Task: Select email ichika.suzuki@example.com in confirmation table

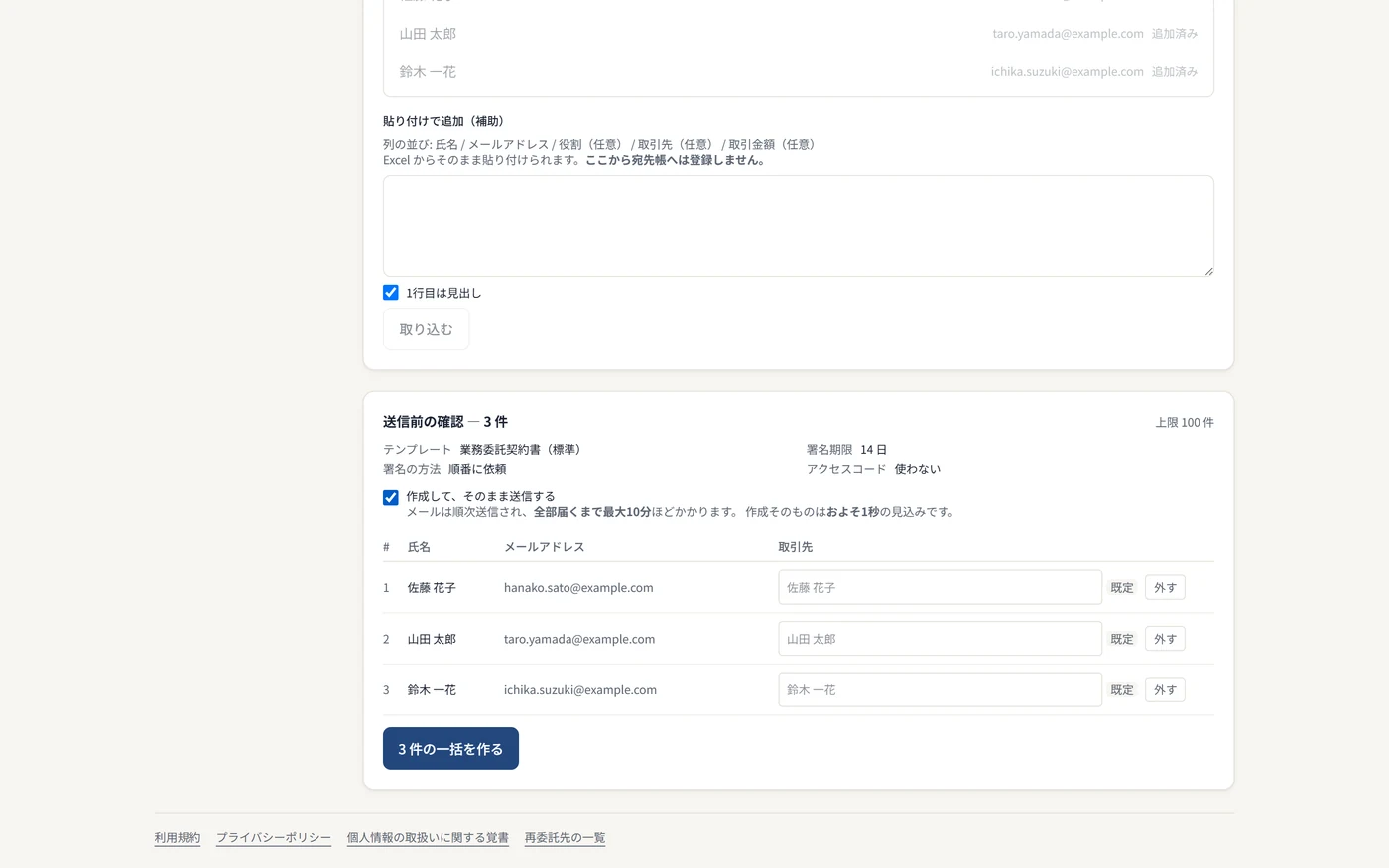Action: (580, 690)
